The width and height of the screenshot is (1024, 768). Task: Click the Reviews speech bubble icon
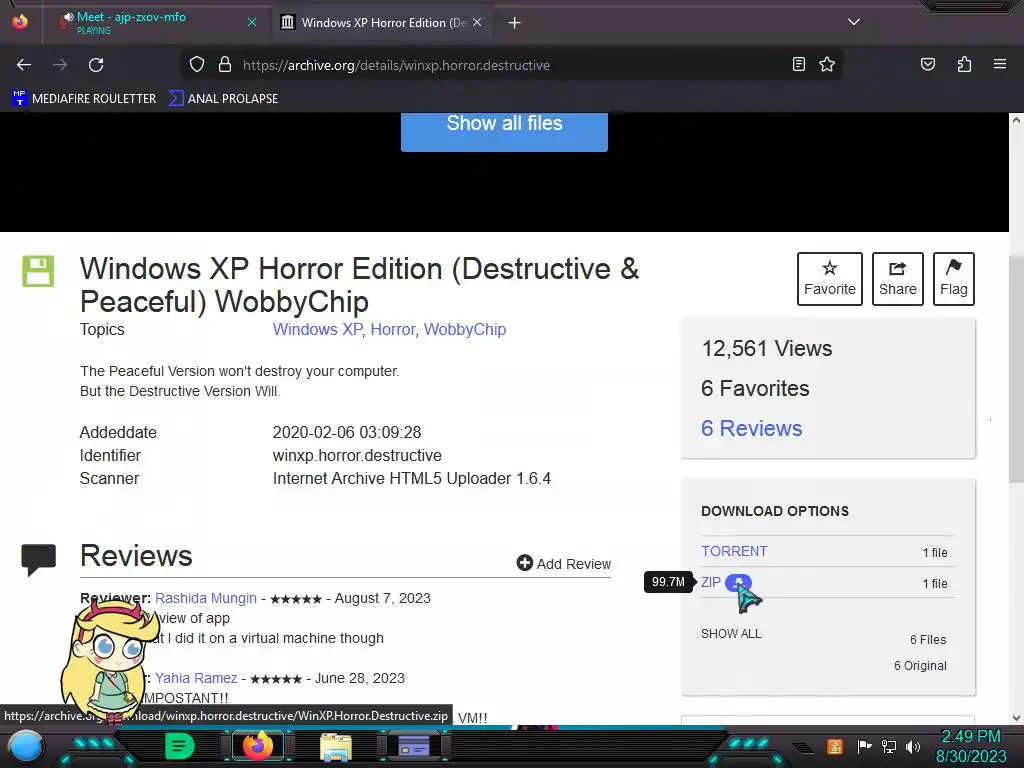[39, 560]
